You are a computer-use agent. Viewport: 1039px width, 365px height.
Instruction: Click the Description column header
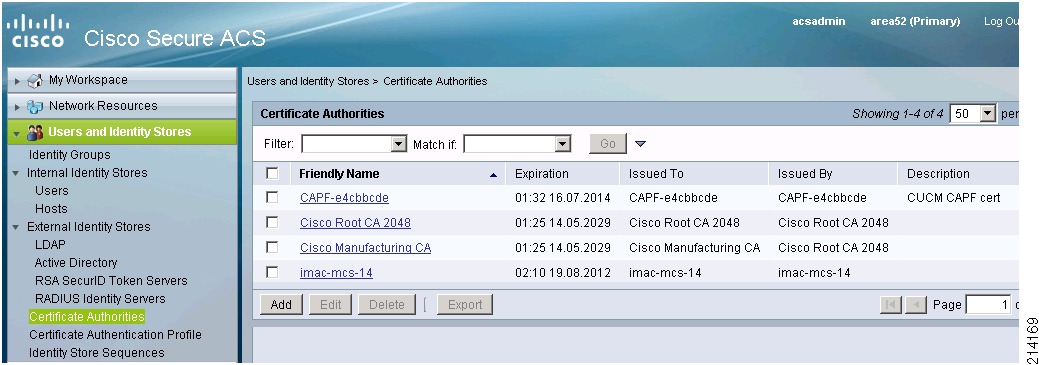click(x=938, y=174)
